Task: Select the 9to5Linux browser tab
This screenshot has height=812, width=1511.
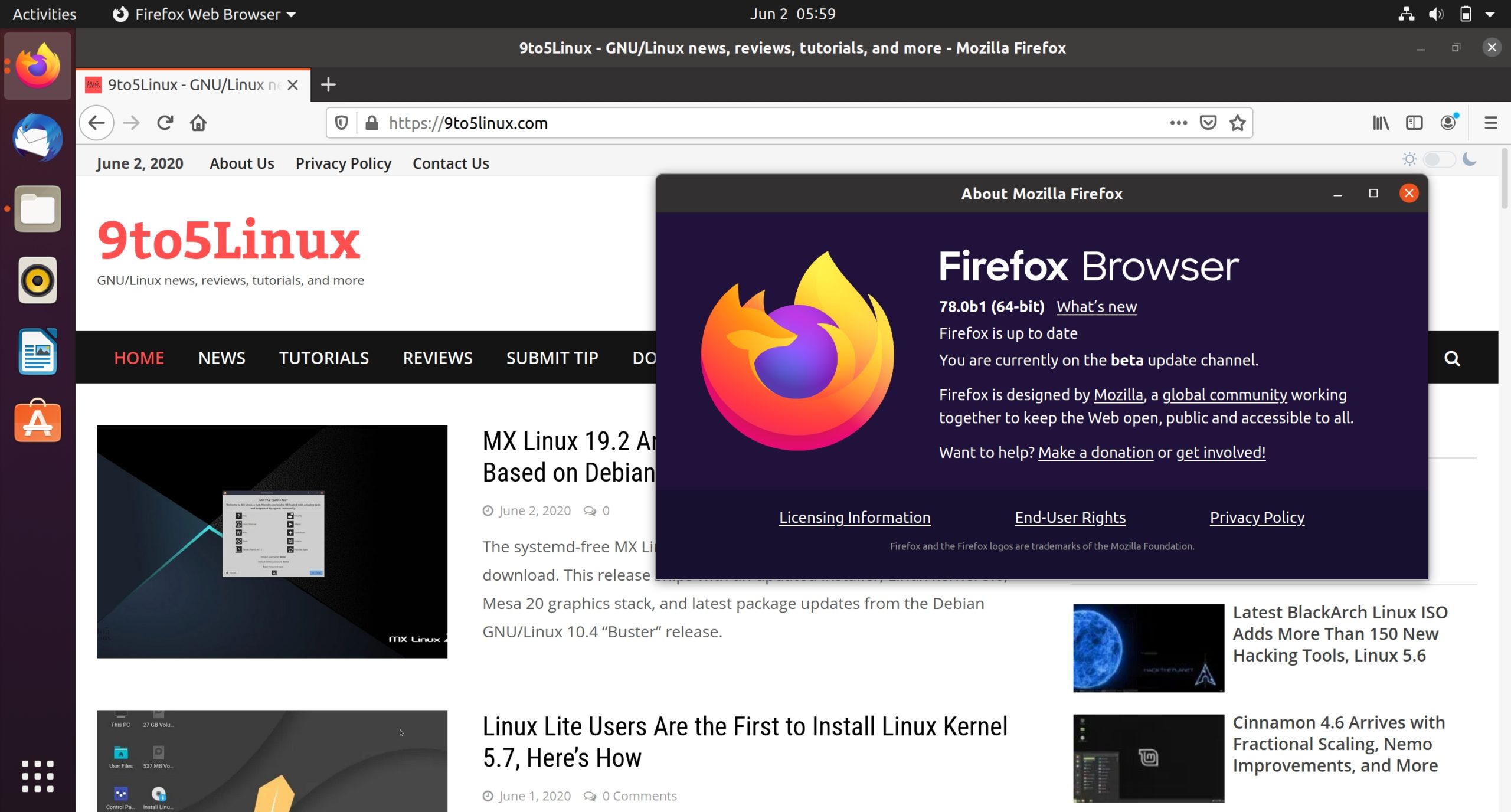Action: [x=192, y=85]
